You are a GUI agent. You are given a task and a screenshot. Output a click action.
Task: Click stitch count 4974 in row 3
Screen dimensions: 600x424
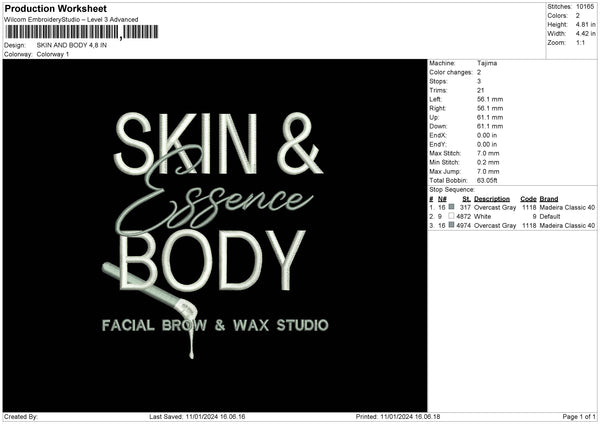[x=463, y=225]
